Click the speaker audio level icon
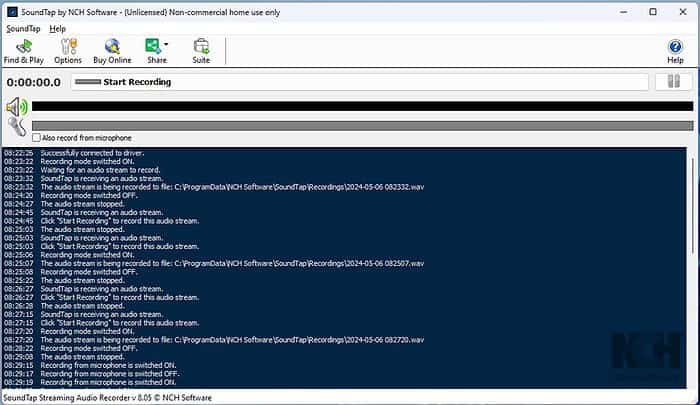The width and height of the screenshot is (700, 405). (x=17, y=107)
